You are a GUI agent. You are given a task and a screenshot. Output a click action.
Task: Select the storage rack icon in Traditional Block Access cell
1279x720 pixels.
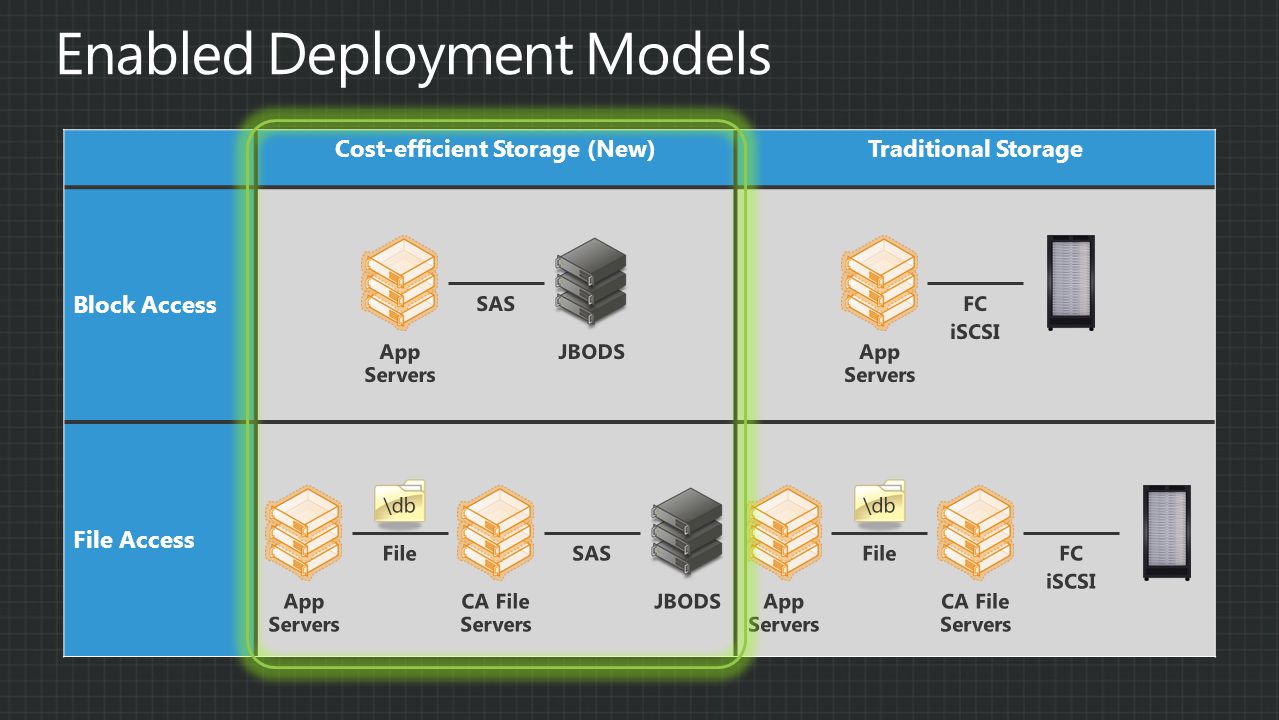coord(1070,283)
